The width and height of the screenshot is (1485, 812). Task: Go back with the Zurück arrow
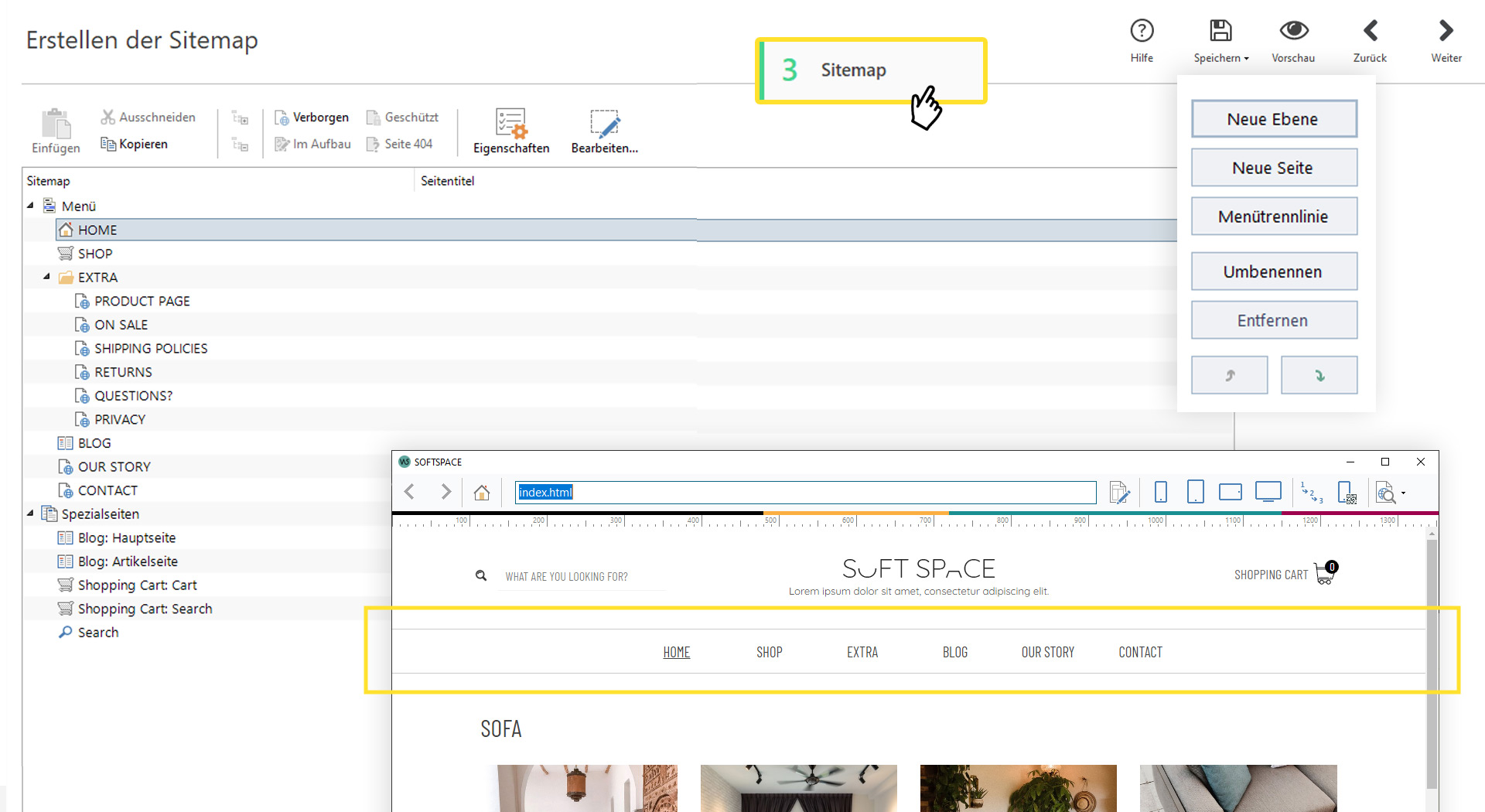[x=1370, y=31]
